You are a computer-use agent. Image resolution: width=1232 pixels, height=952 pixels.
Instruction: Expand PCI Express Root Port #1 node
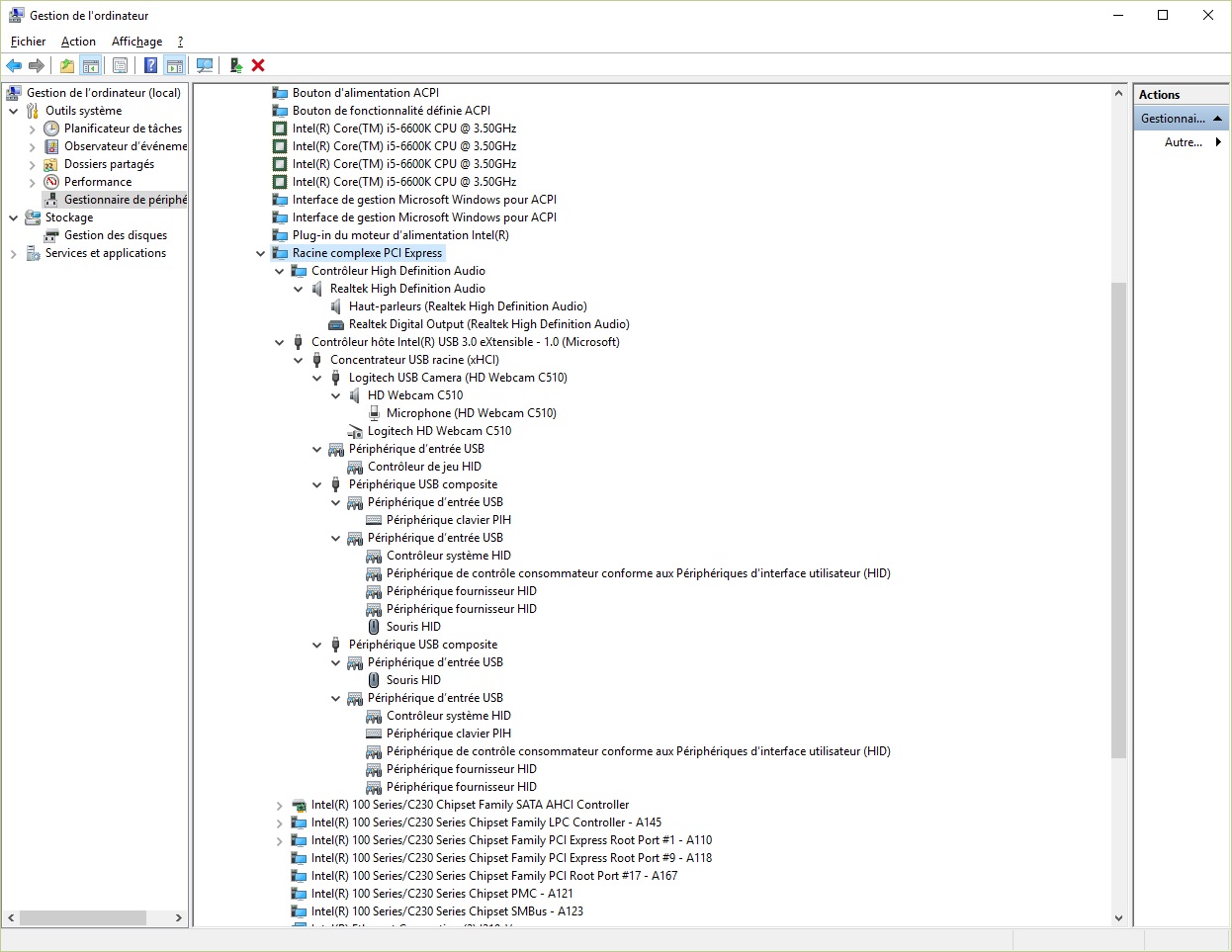point(280,840)
